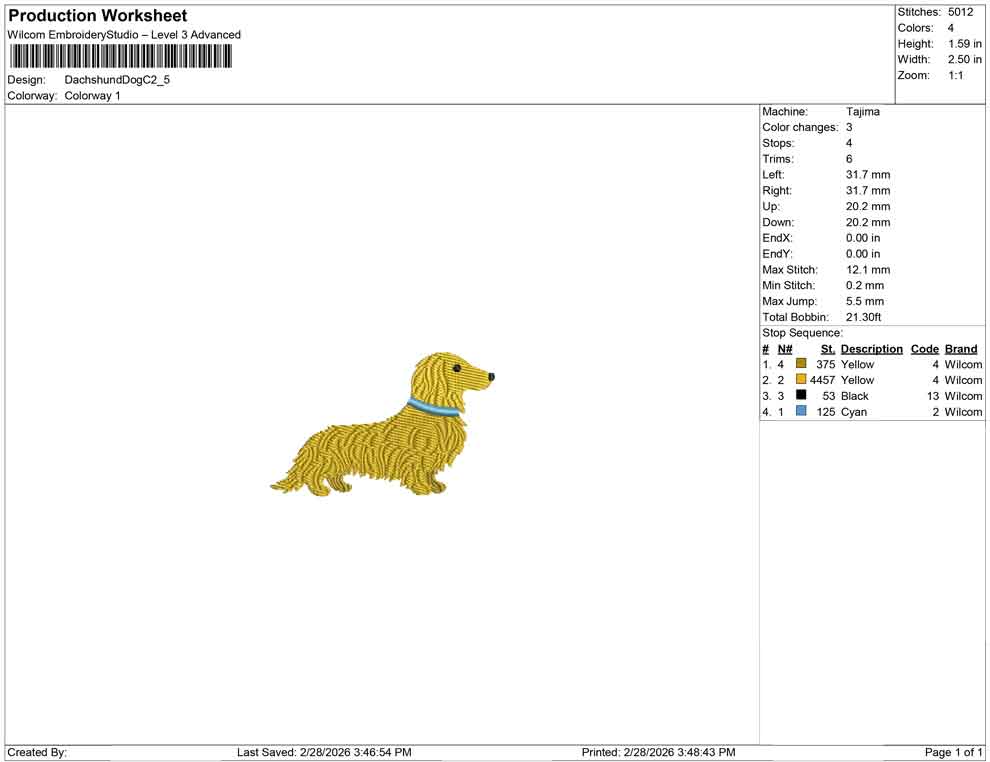Click the design name DachshundDogC2_5
The height and width of the screenshot is (762, 990).
coord(116,80)
